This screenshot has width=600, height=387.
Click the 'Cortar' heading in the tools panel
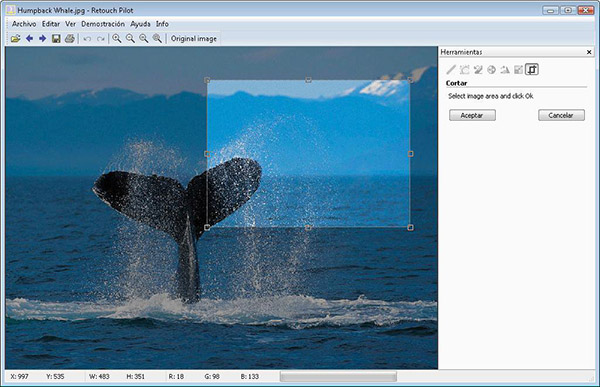(457, 83)
